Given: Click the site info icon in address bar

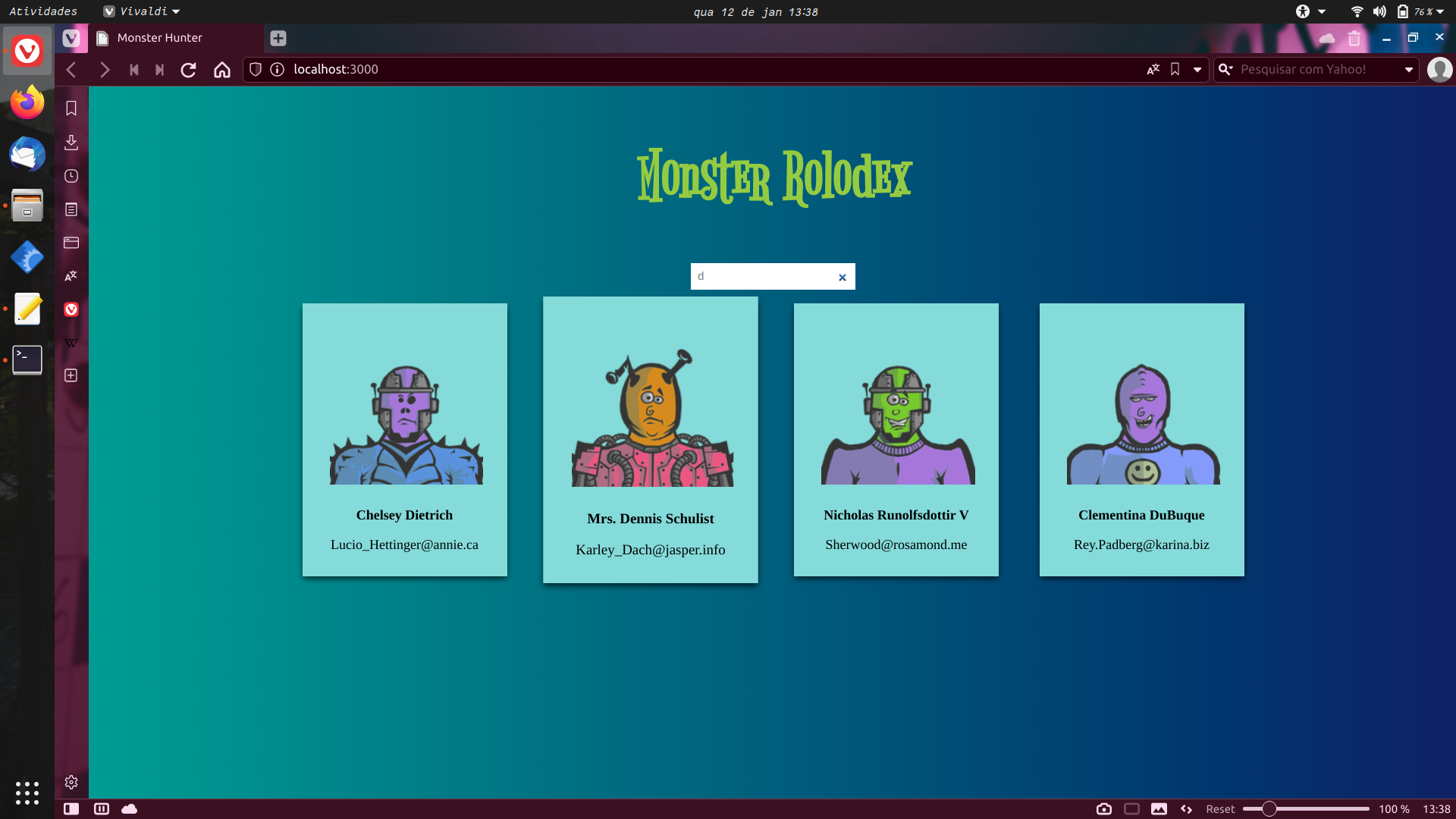Looking at the screenshot, I should (277, 69).
